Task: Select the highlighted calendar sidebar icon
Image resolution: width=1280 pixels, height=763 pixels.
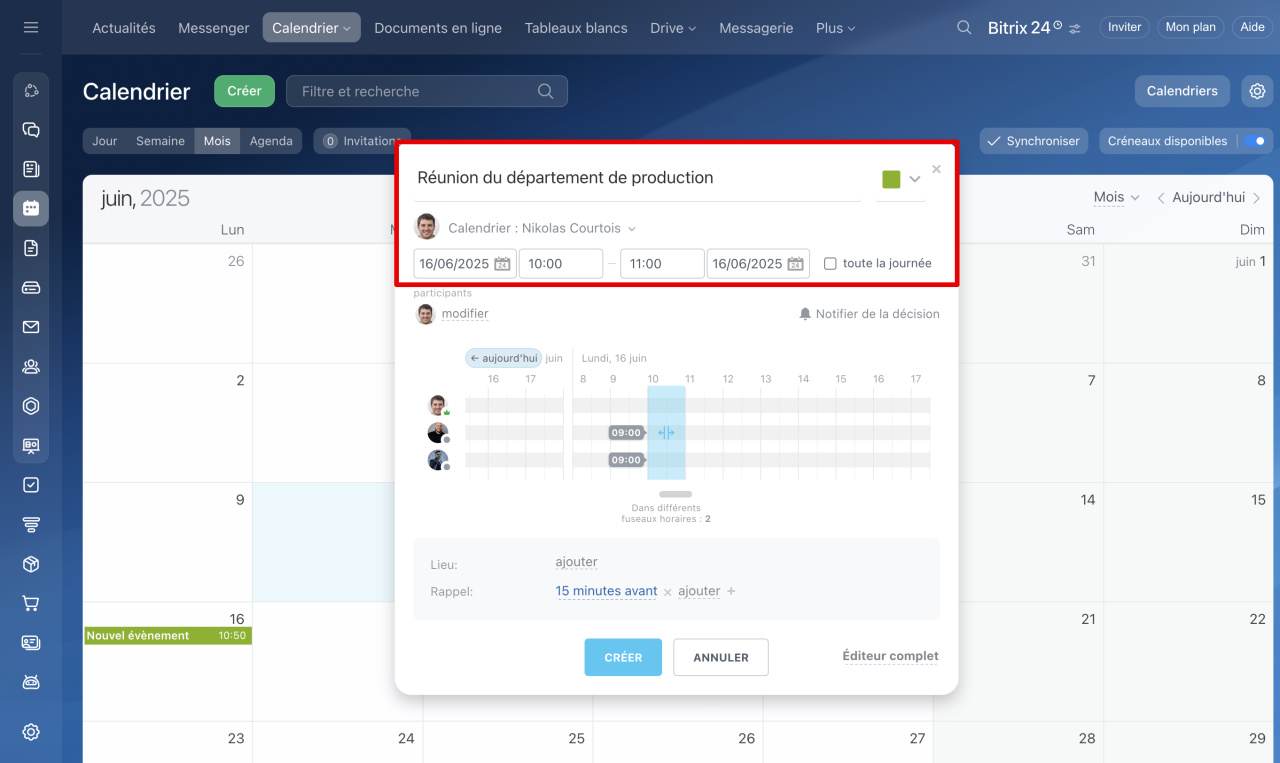Action: 31,208
